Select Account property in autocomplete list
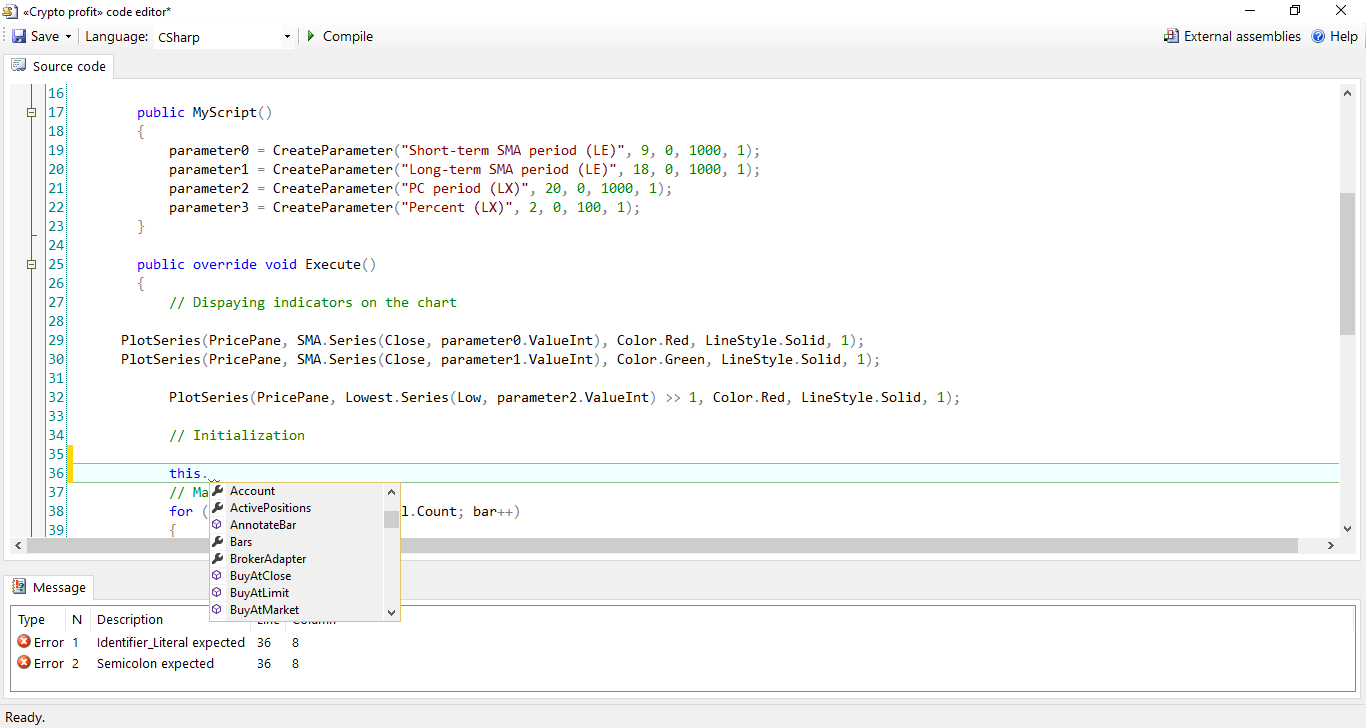1366x728 pixels. [x=252, y=491]
